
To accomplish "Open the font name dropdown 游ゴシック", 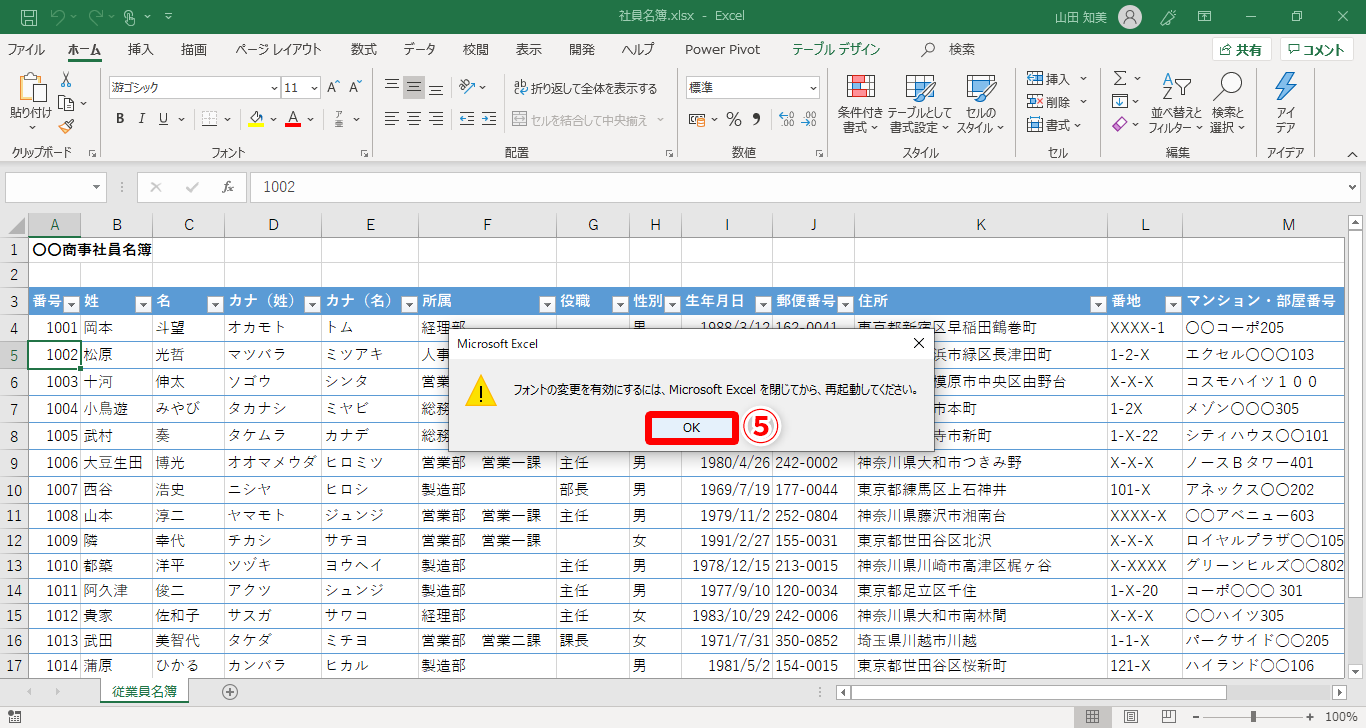I will click(x=274, y=88).
